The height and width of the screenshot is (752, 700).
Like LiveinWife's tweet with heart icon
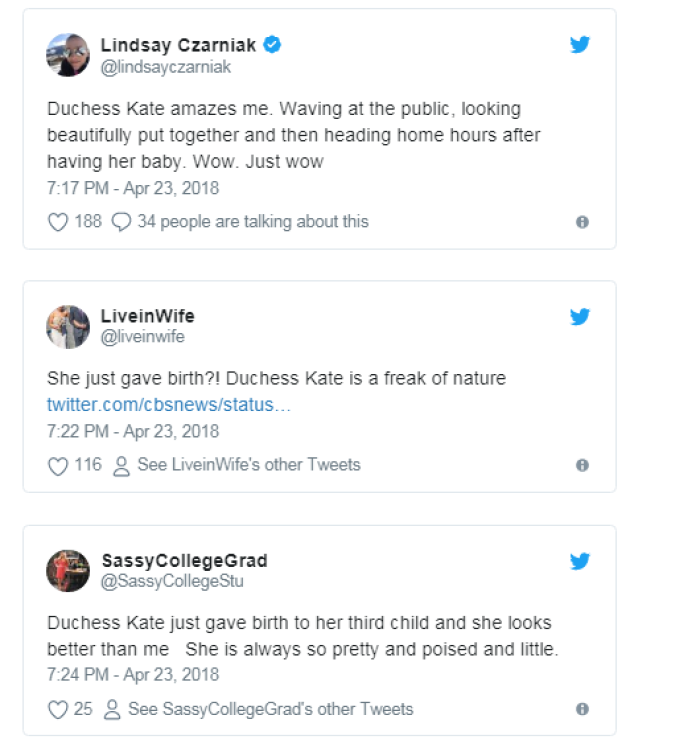coord(58,466)
